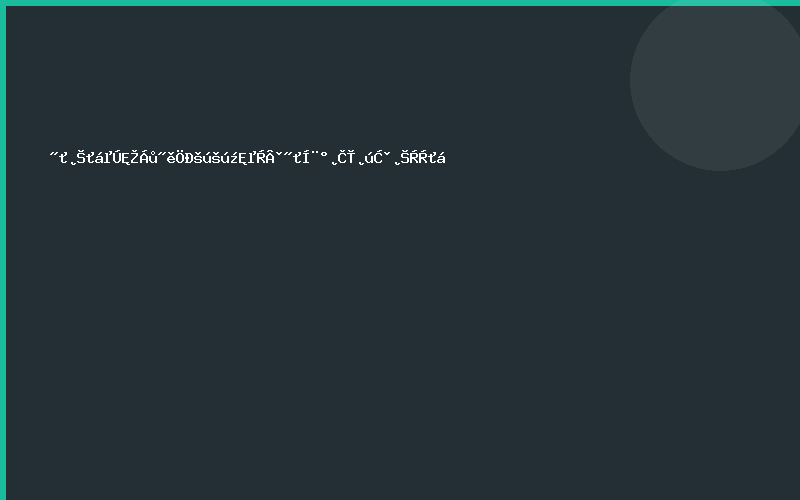Click the left edge of the gray circle
800x500 pixels.
tap(633, 80)
